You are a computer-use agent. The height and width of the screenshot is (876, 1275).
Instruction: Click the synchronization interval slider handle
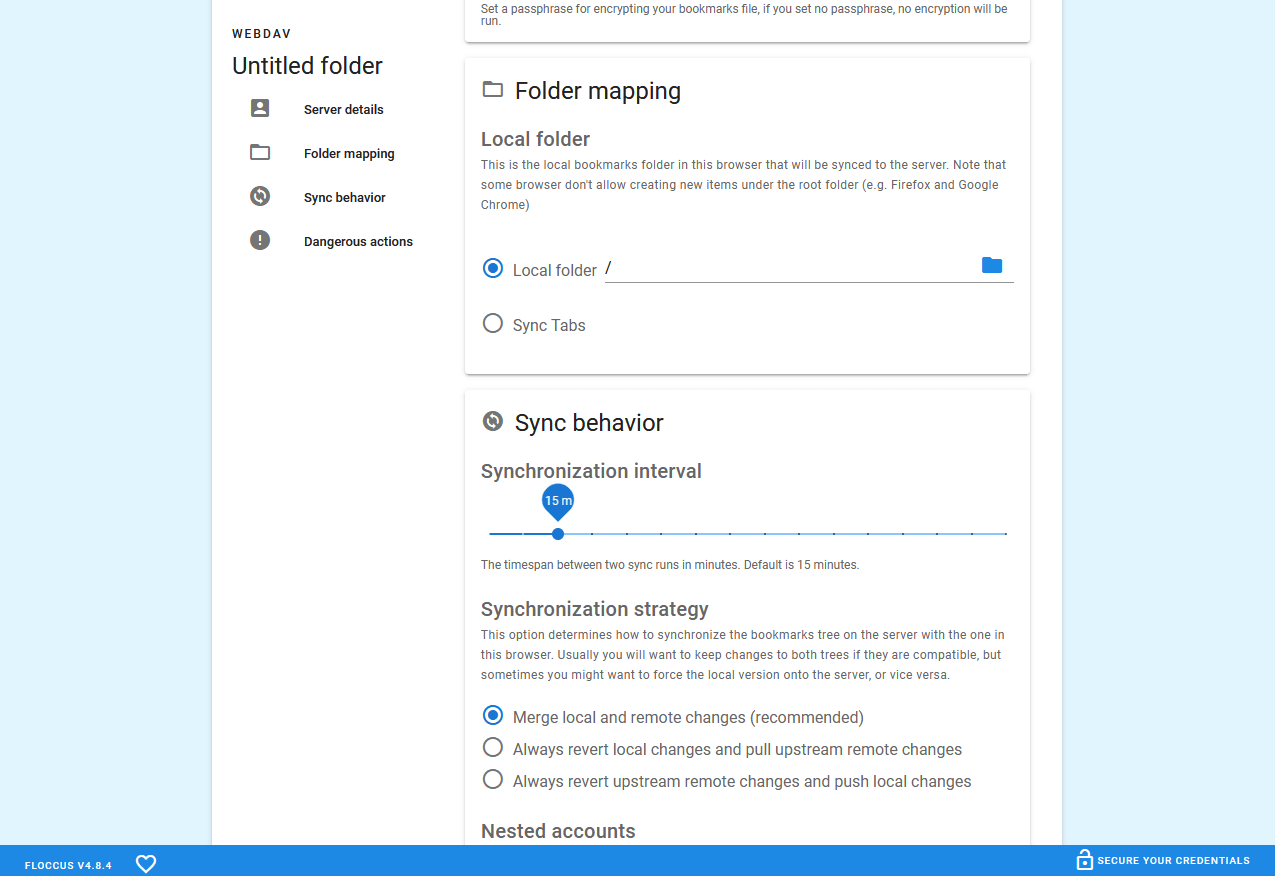click(x=558, y=534)
